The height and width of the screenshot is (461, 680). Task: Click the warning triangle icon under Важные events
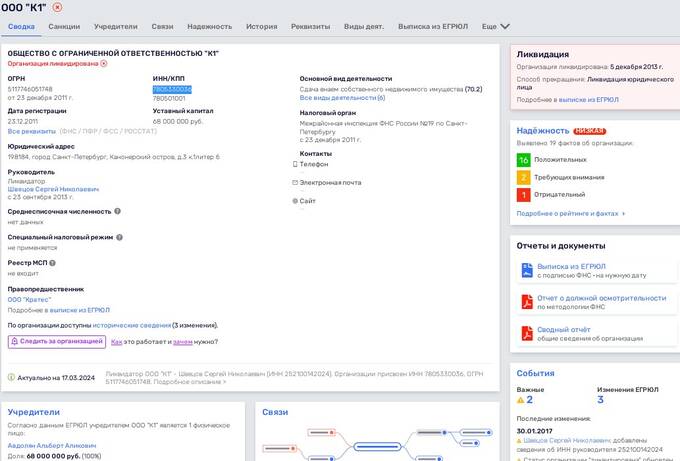click(x=520, y=400)
